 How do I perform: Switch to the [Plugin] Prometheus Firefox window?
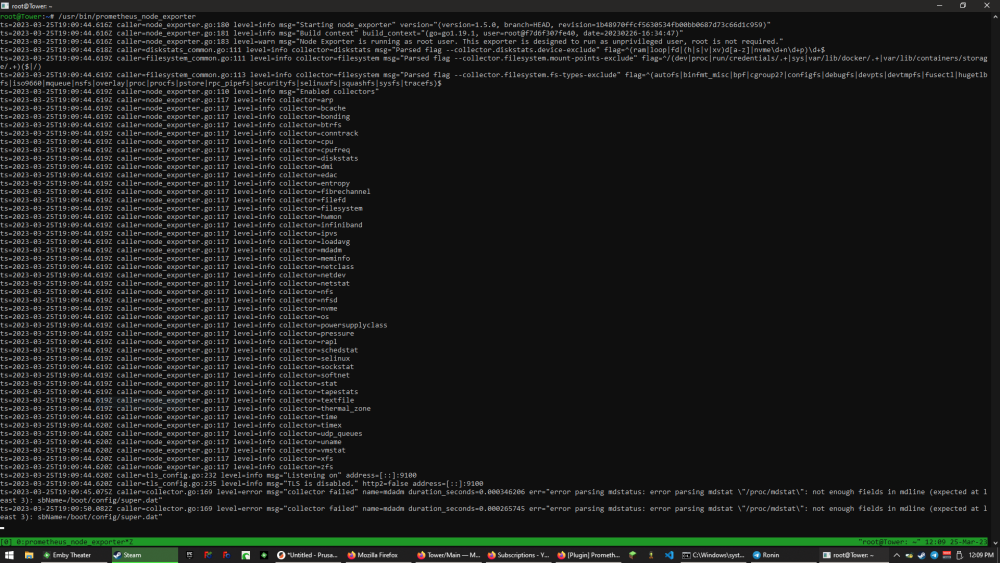coord(589,555)
